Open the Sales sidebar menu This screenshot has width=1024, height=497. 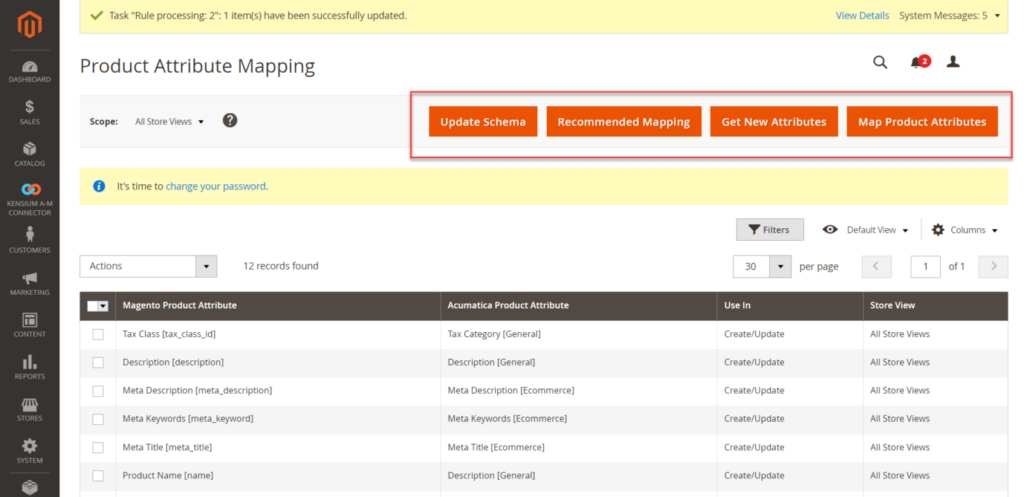coord(29,113)
